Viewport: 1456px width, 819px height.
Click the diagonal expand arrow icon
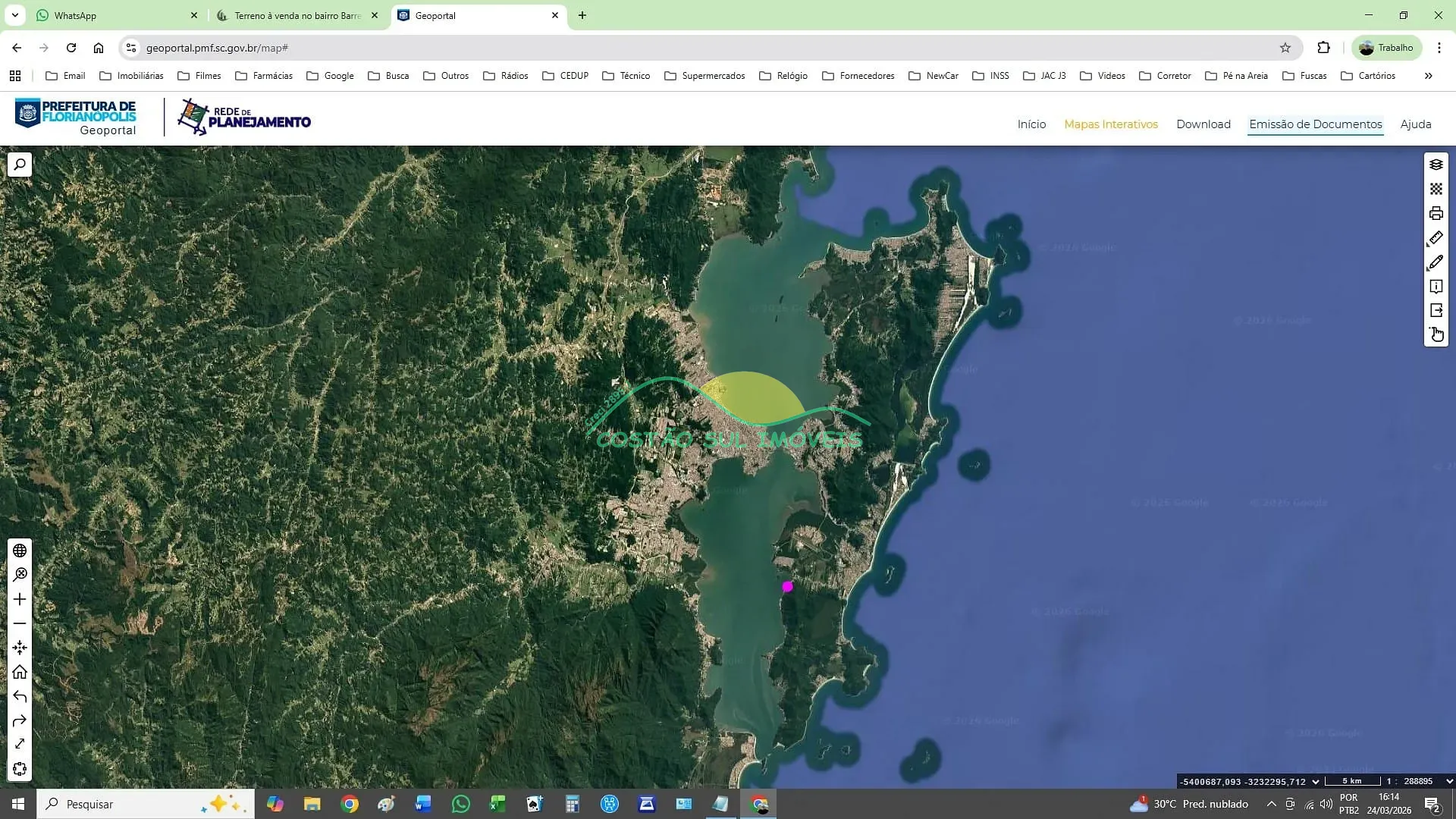pyautogui.click(x=20, y=744)
